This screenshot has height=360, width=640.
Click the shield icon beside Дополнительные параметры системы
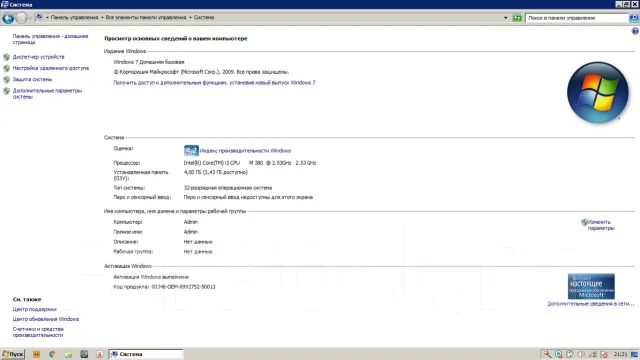(7, 91)
